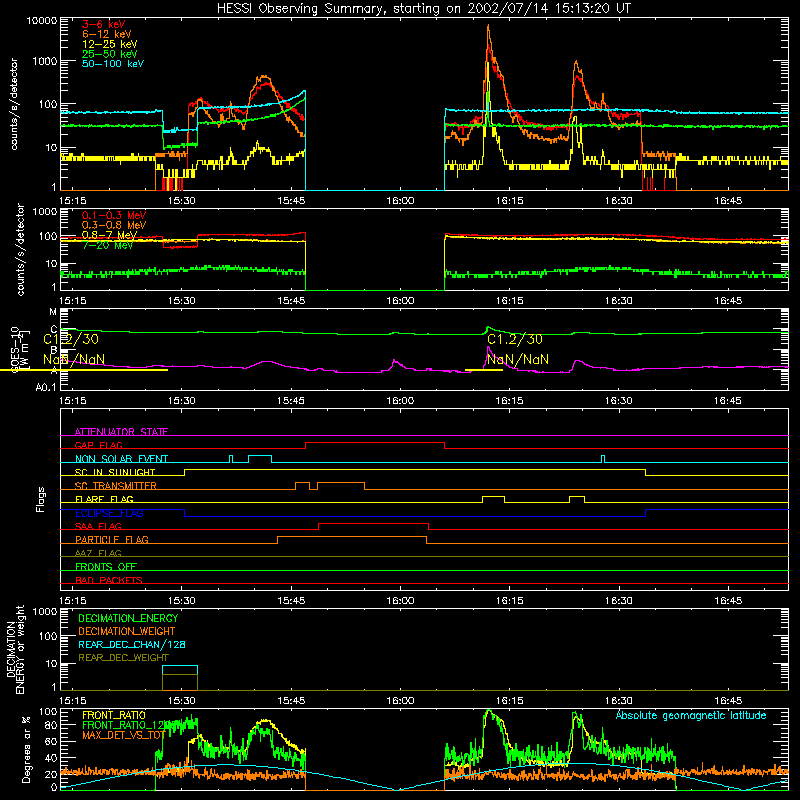Select the green 25-50 keV legend label
800x800 pixels.
pyautogui.click(x=110, y=54)
